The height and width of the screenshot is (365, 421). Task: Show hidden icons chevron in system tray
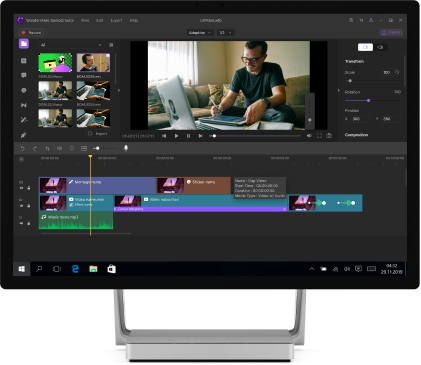[312, 269]
